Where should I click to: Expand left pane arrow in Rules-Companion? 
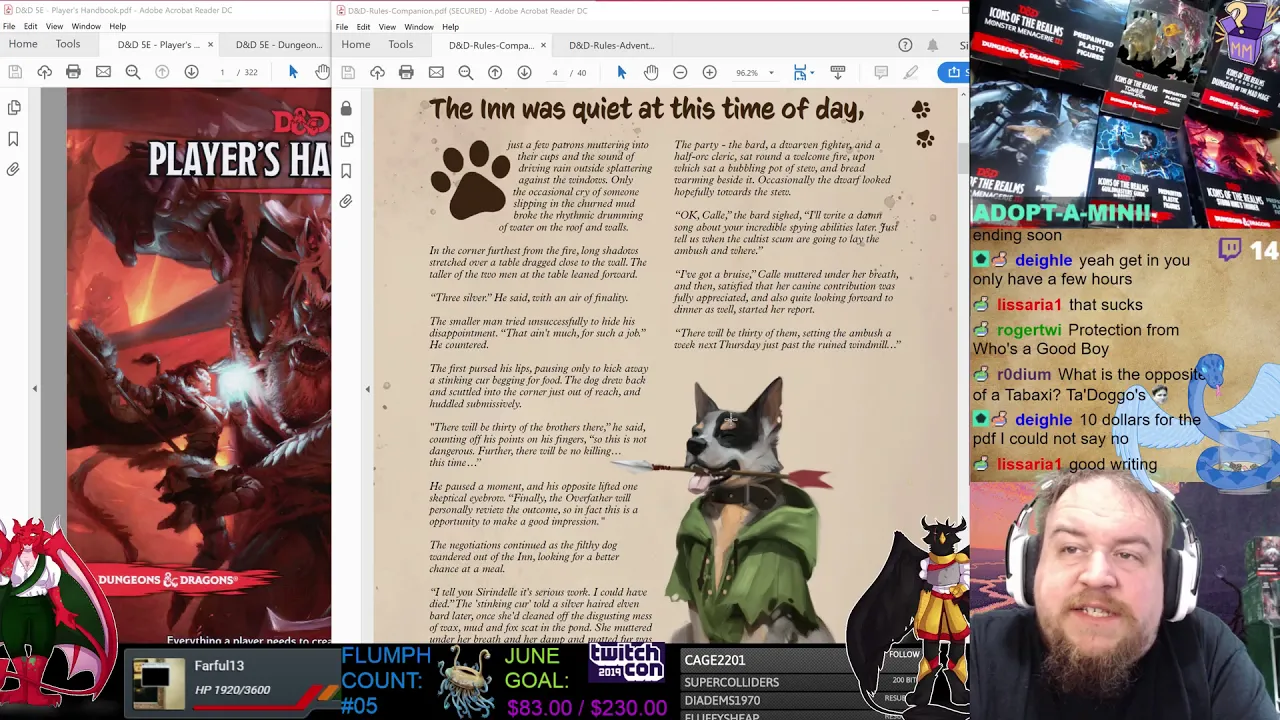pos(367,388)
